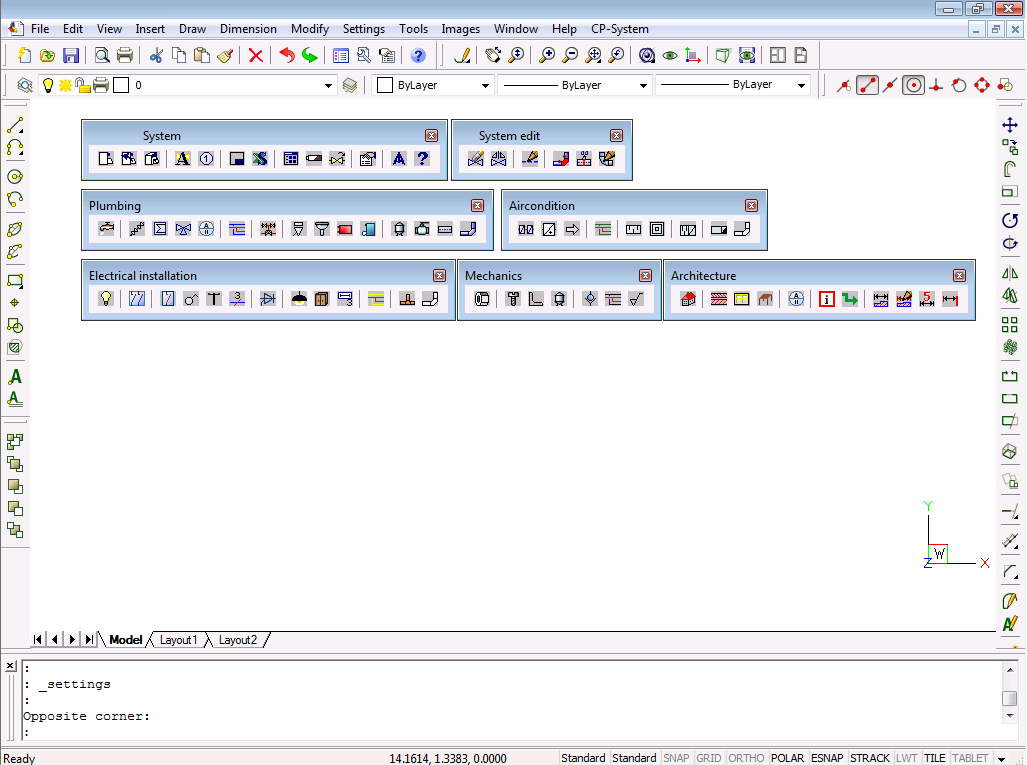This screenshot has height=765, width=1027.
Task: Open the status bar options arrow
Action: [x=1001, y=758]
